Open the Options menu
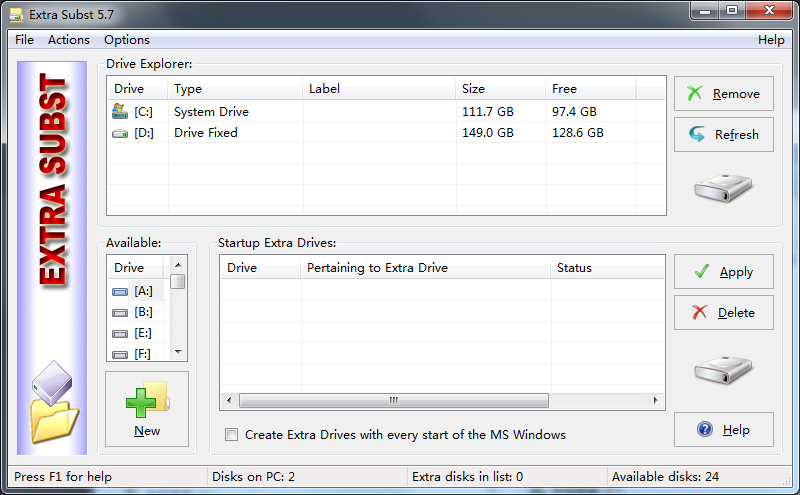Viewport: 800px width, 495px height. tap(127, 40)
